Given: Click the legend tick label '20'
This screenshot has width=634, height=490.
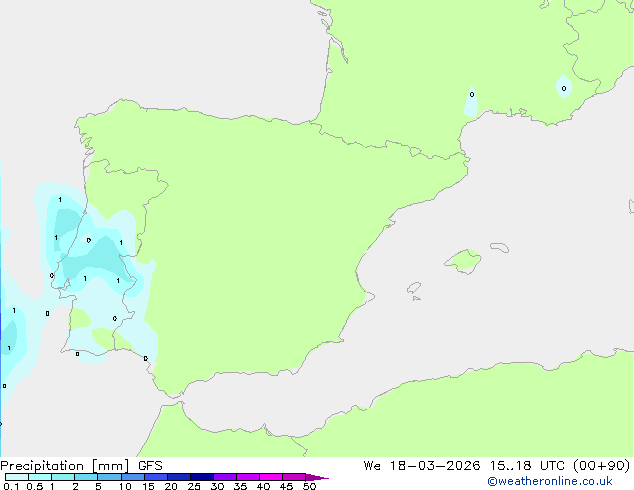Looking at the screenshot, I should [171, 486].
